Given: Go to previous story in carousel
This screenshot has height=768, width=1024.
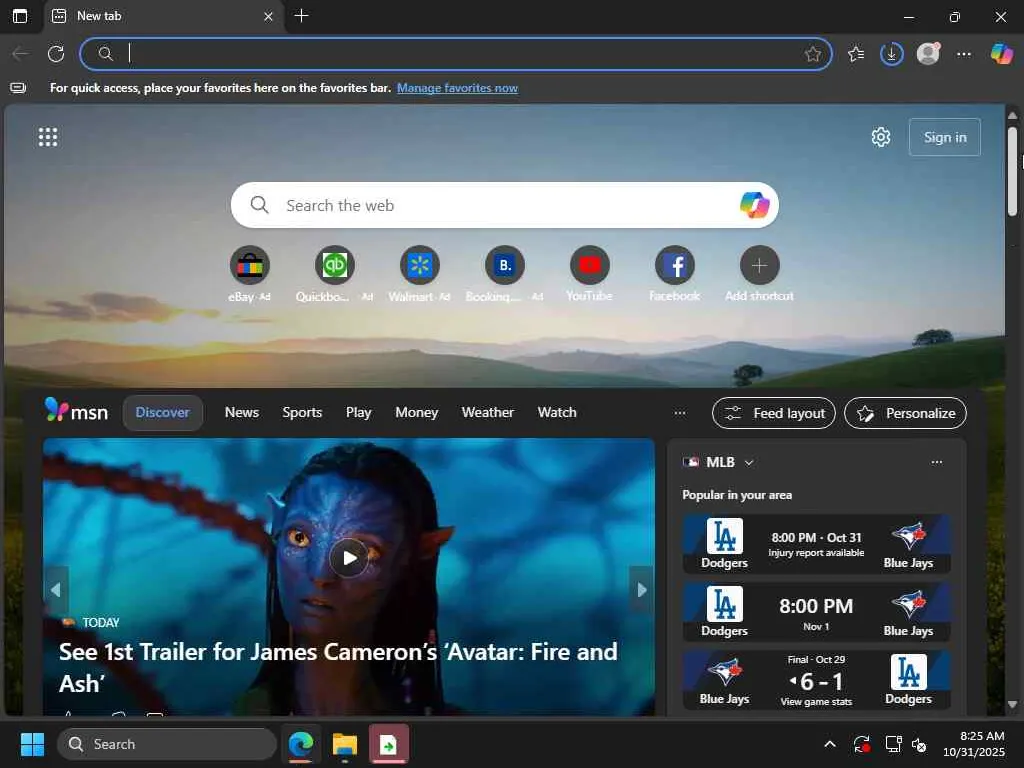Looking at the screenshot, I should (x=56, y=590).
